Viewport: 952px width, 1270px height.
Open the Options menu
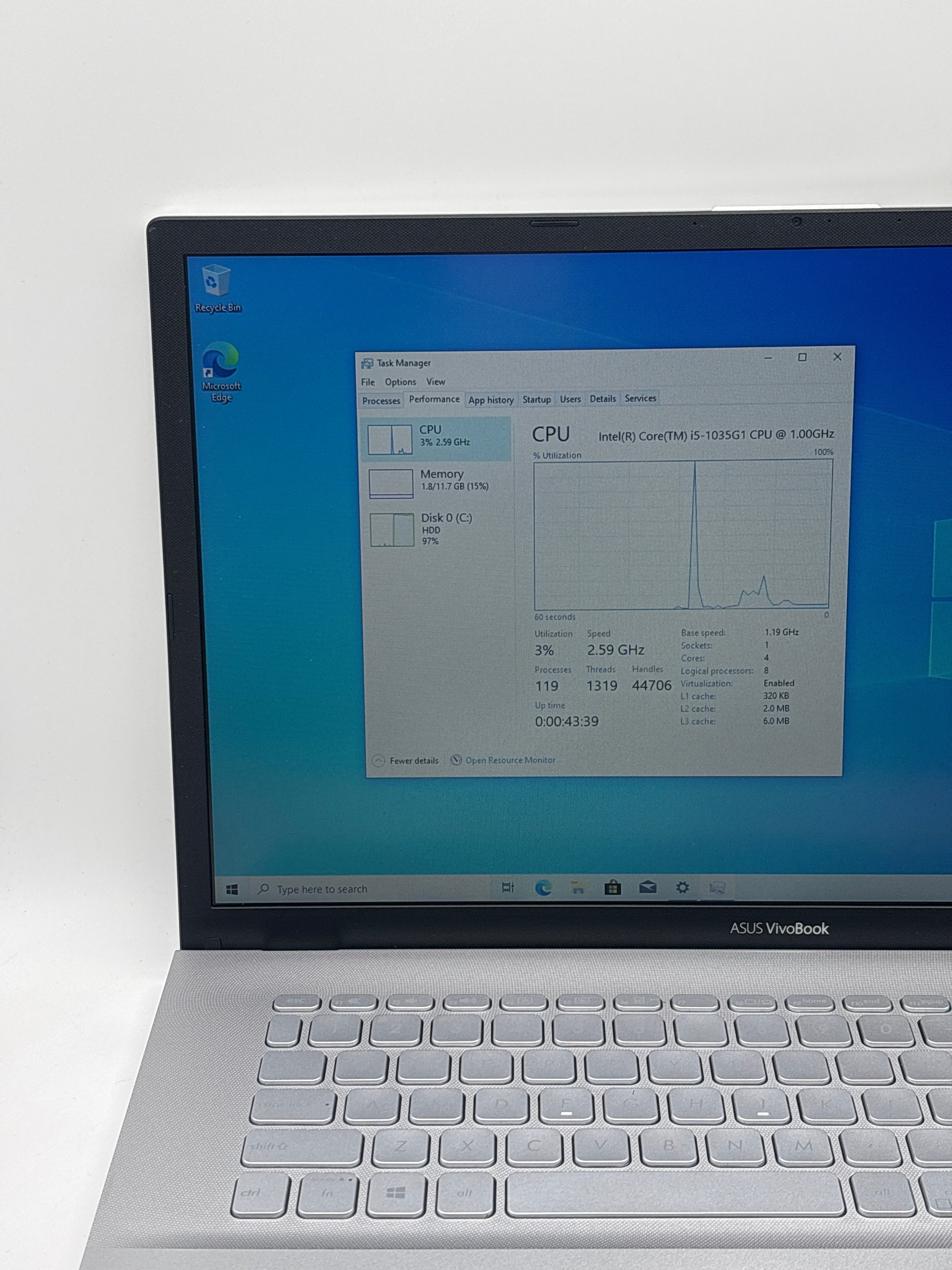[x=400, y=382]
